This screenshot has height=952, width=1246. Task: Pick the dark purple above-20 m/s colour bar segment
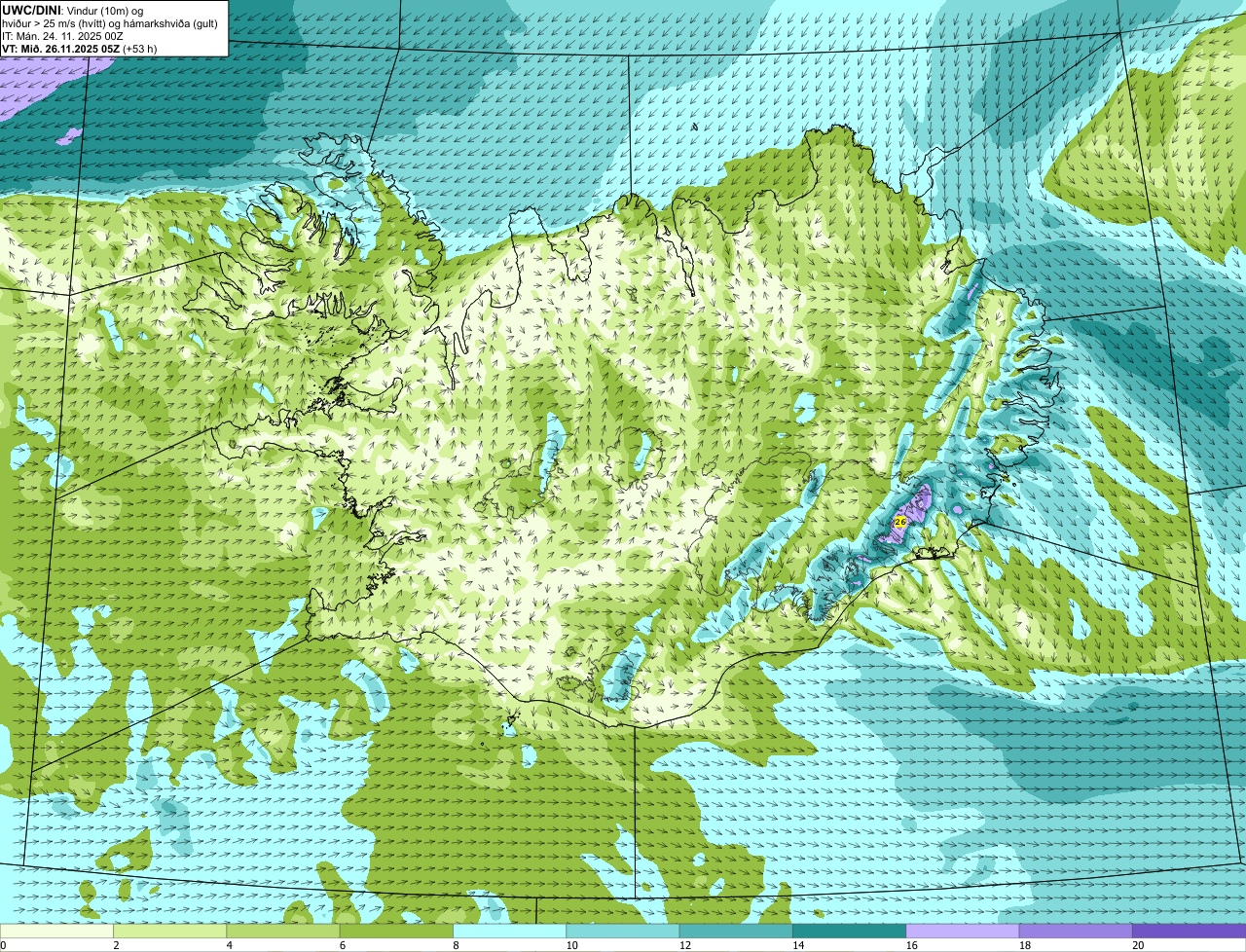click(x=1189, y=931)
